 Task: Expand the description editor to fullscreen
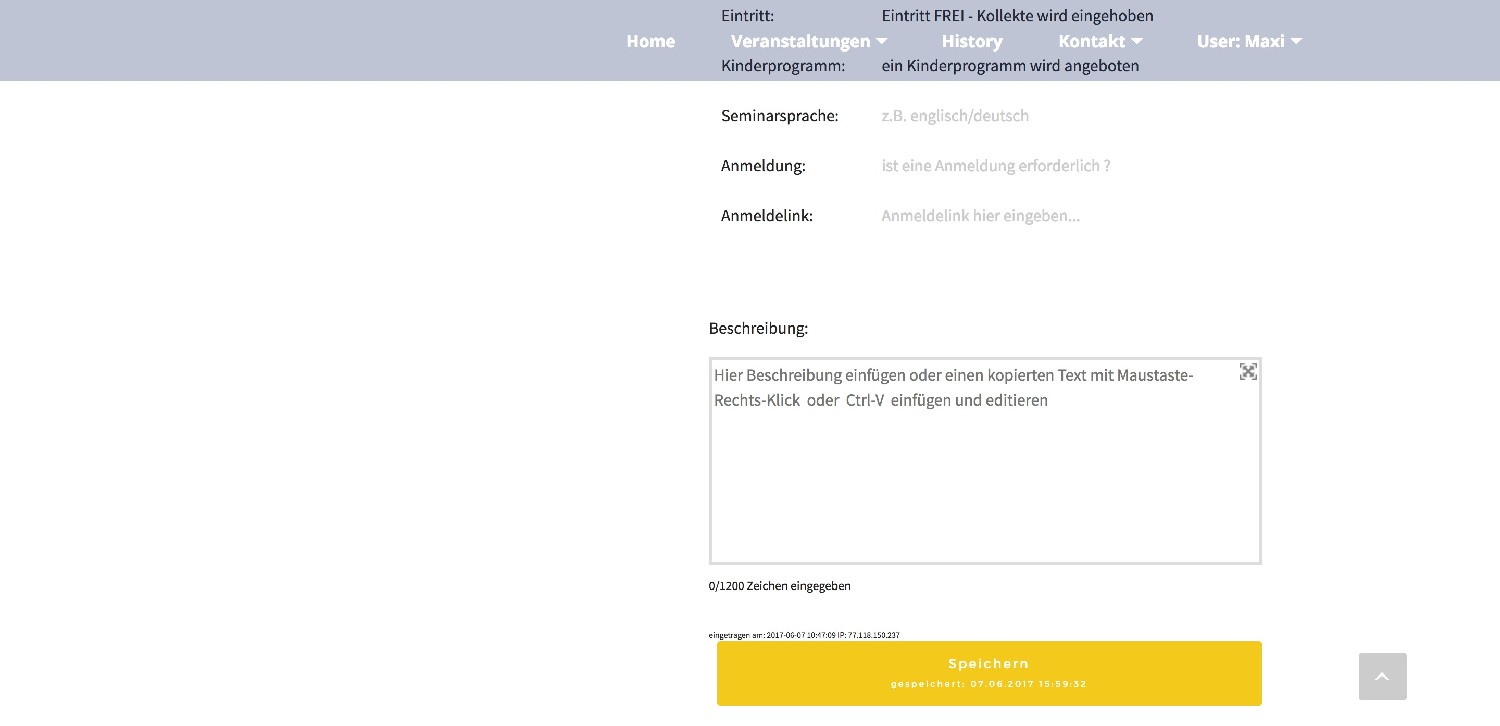1248,372
